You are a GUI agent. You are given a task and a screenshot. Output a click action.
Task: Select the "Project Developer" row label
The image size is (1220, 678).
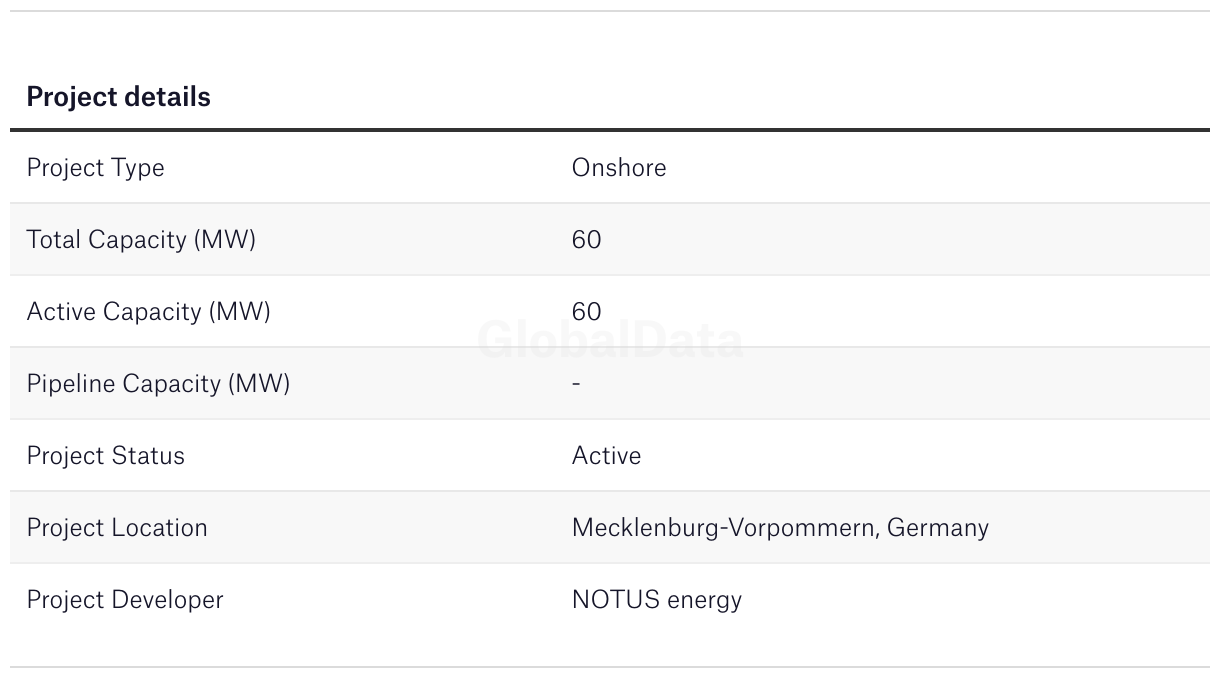pos(125,600)
